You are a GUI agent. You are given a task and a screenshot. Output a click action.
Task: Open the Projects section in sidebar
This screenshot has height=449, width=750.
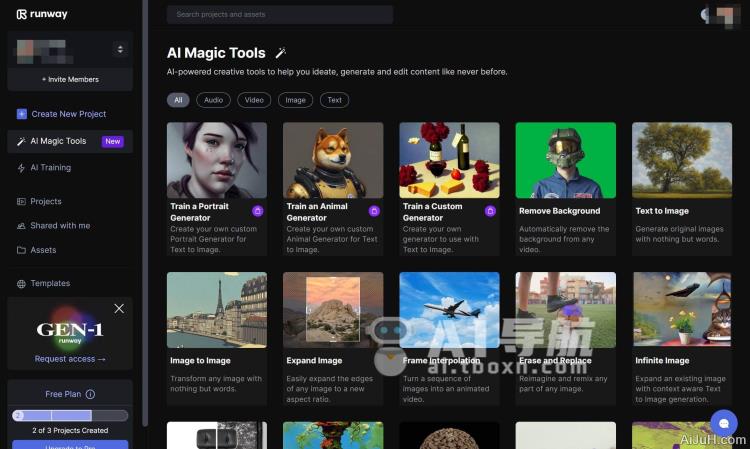tap(45, 201)
